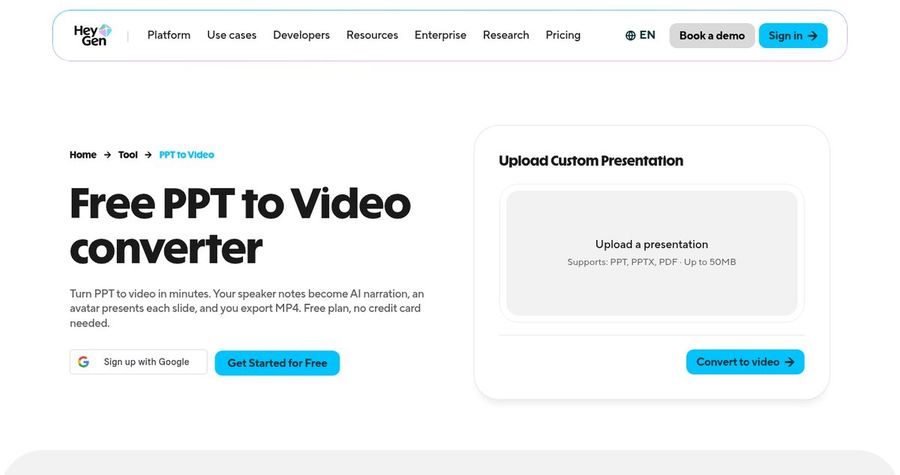Open the Pricing page
Screen dimensions: 900x475
[563, 35]
